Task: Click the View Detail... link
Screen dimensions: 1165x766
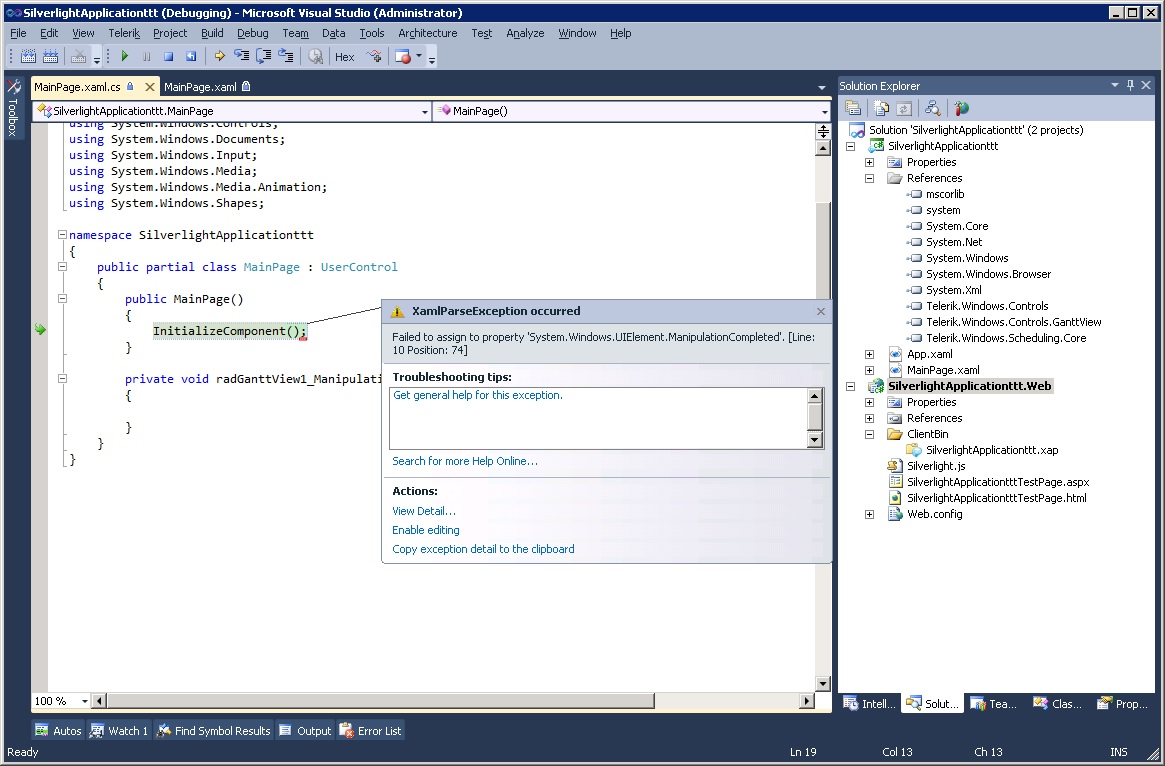Action: (424, 511)
